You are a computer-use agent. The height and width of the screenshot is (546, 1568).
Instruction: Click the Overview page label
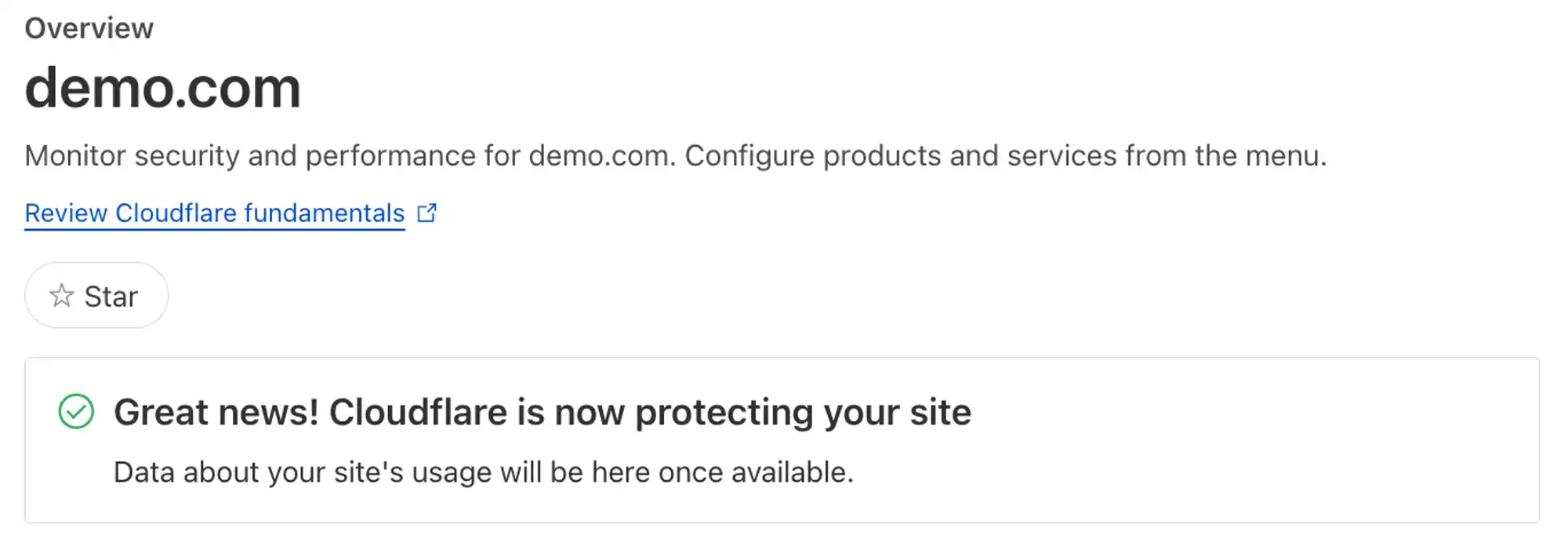[x=89, y=28]
